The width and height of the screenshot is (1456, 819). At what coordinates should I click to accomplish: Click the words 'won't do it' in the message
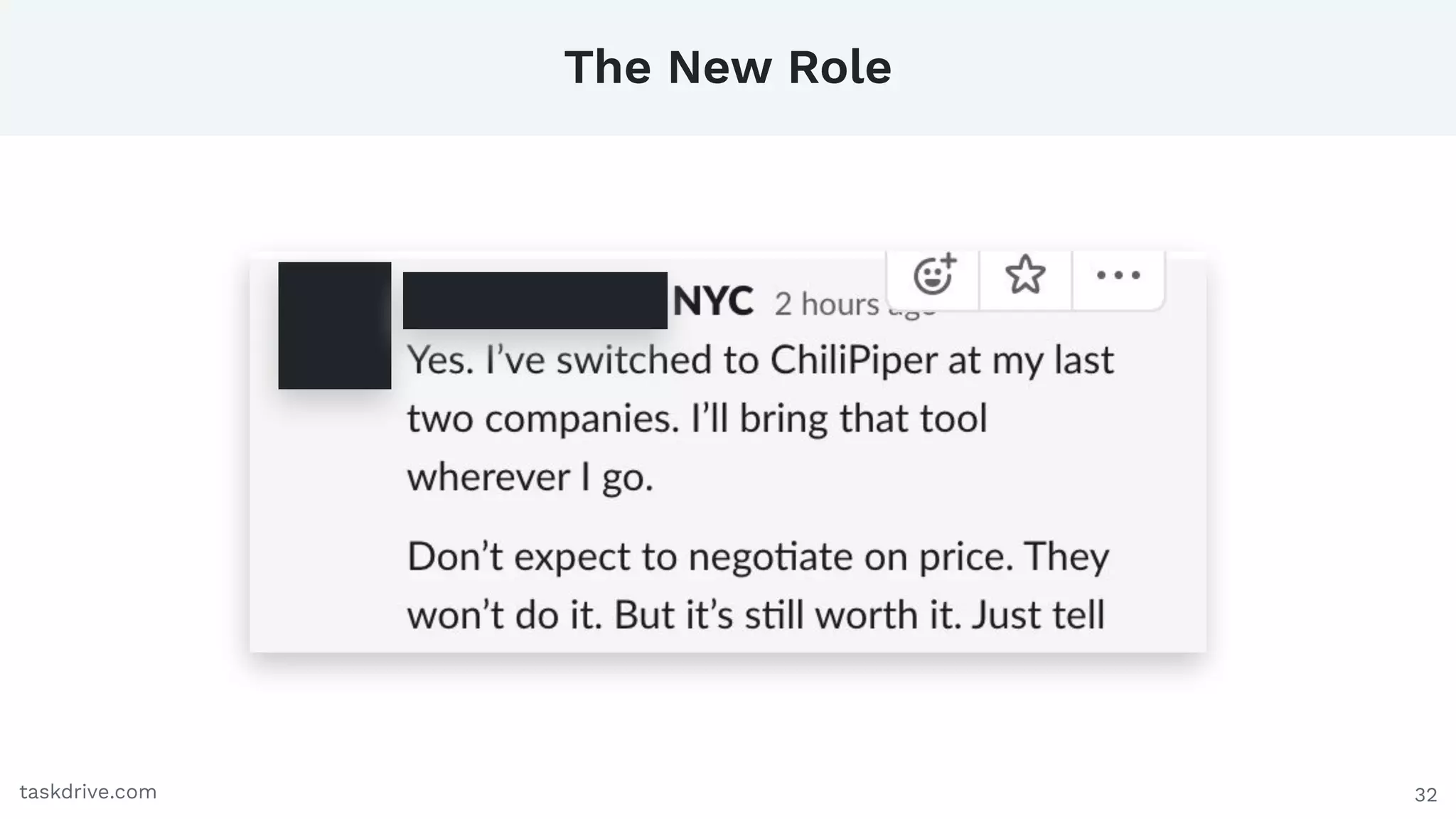504,615
